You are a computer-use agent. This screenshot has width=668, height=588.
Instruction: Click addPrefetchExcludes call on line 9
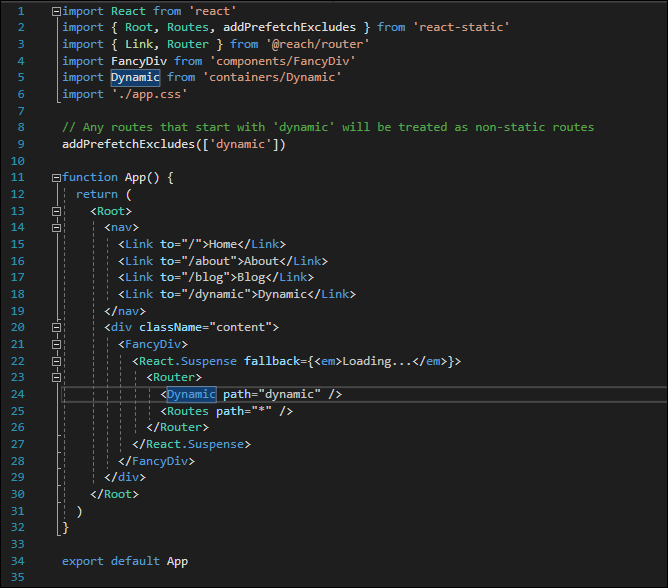point(128,144)
